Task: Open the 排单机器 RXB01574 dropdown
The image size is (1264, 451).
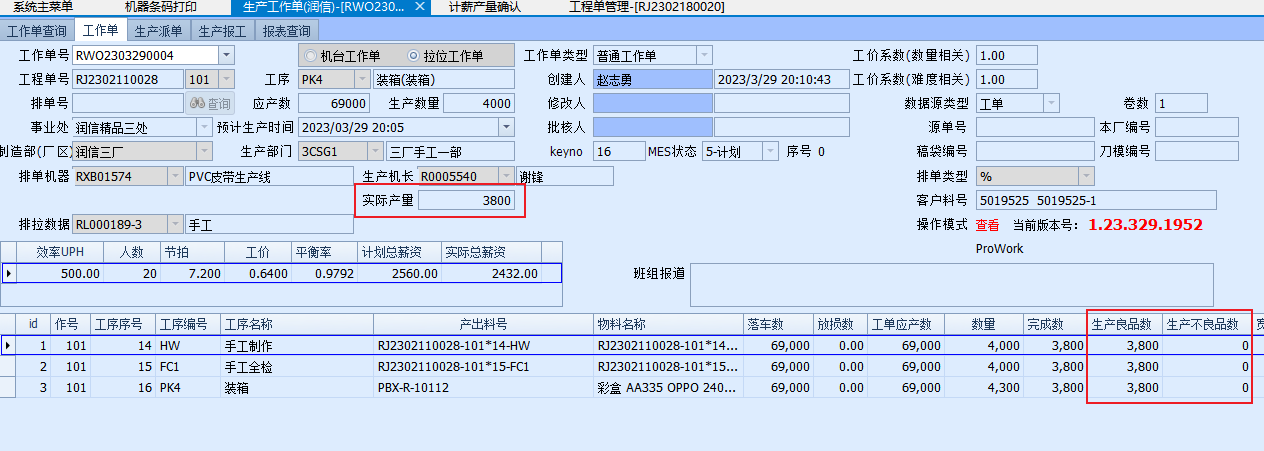Action: pyautogui.click(x=176, y=176)
